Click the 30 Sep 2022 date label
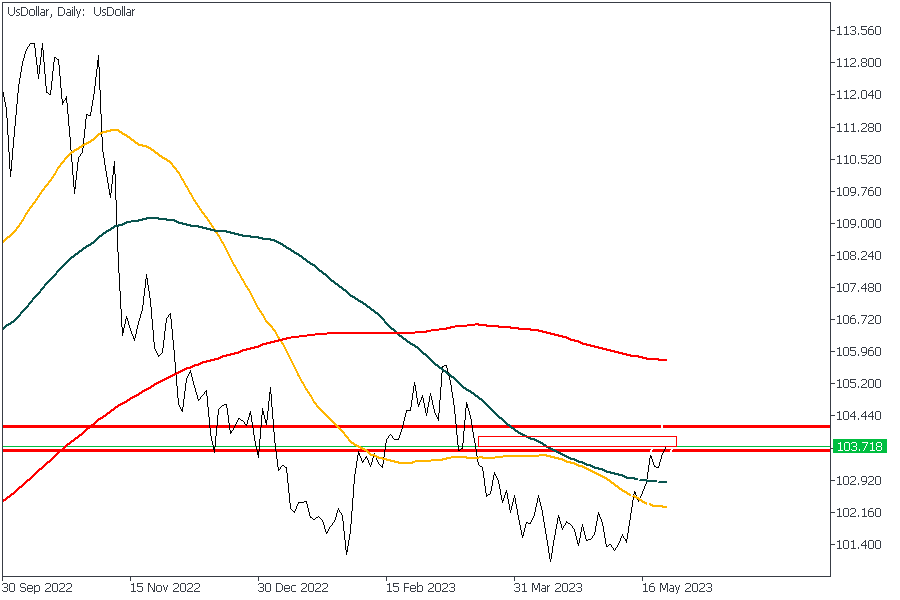The image size is (900, 600). (36, 587)
